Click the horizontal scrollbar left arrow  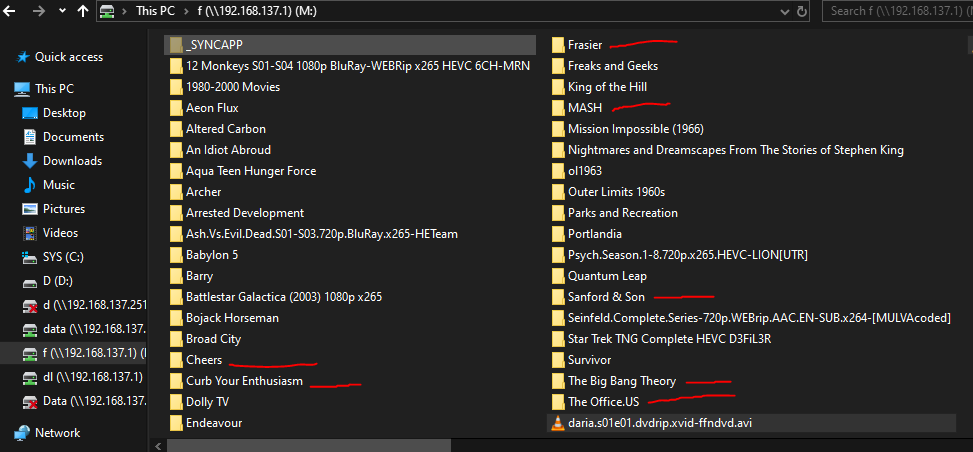pyautogui.click(x=157, y=446)
